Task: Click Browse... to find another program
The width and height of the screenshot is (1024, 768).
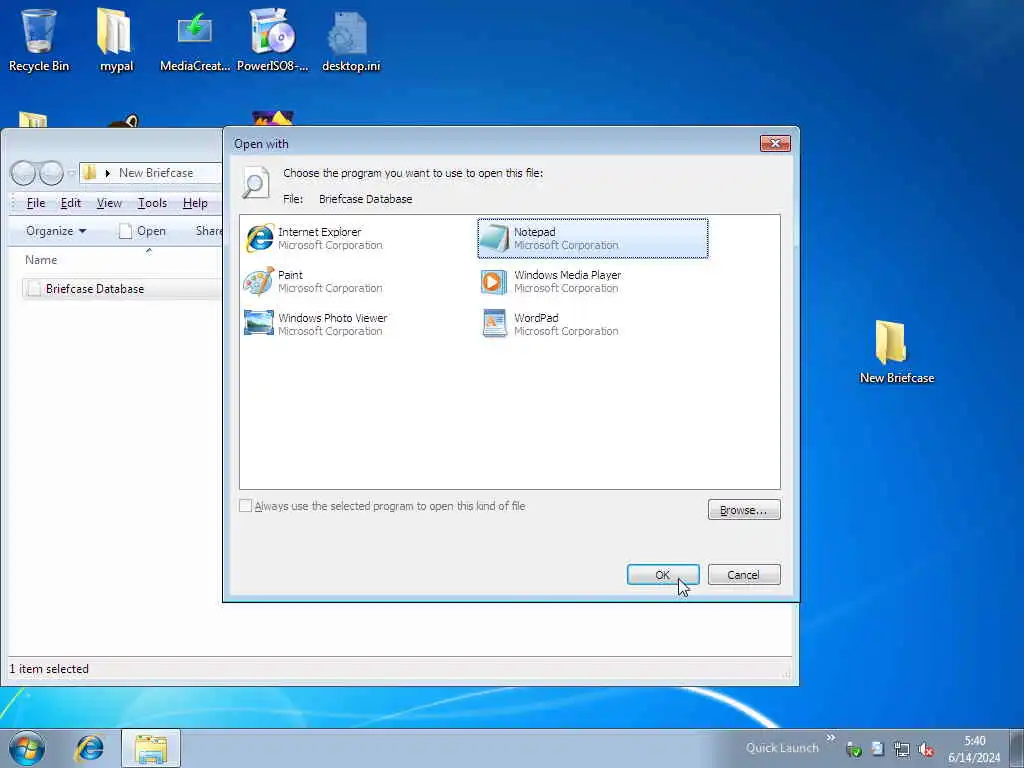Action: (744, 509)
